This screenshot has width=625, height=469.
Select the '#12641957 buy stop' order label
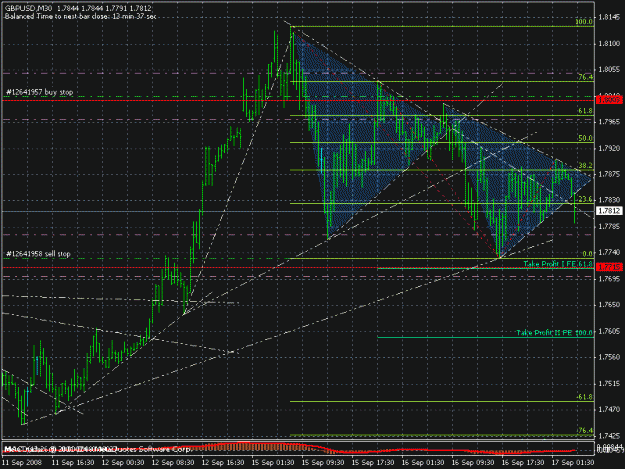tap(39, 92)
